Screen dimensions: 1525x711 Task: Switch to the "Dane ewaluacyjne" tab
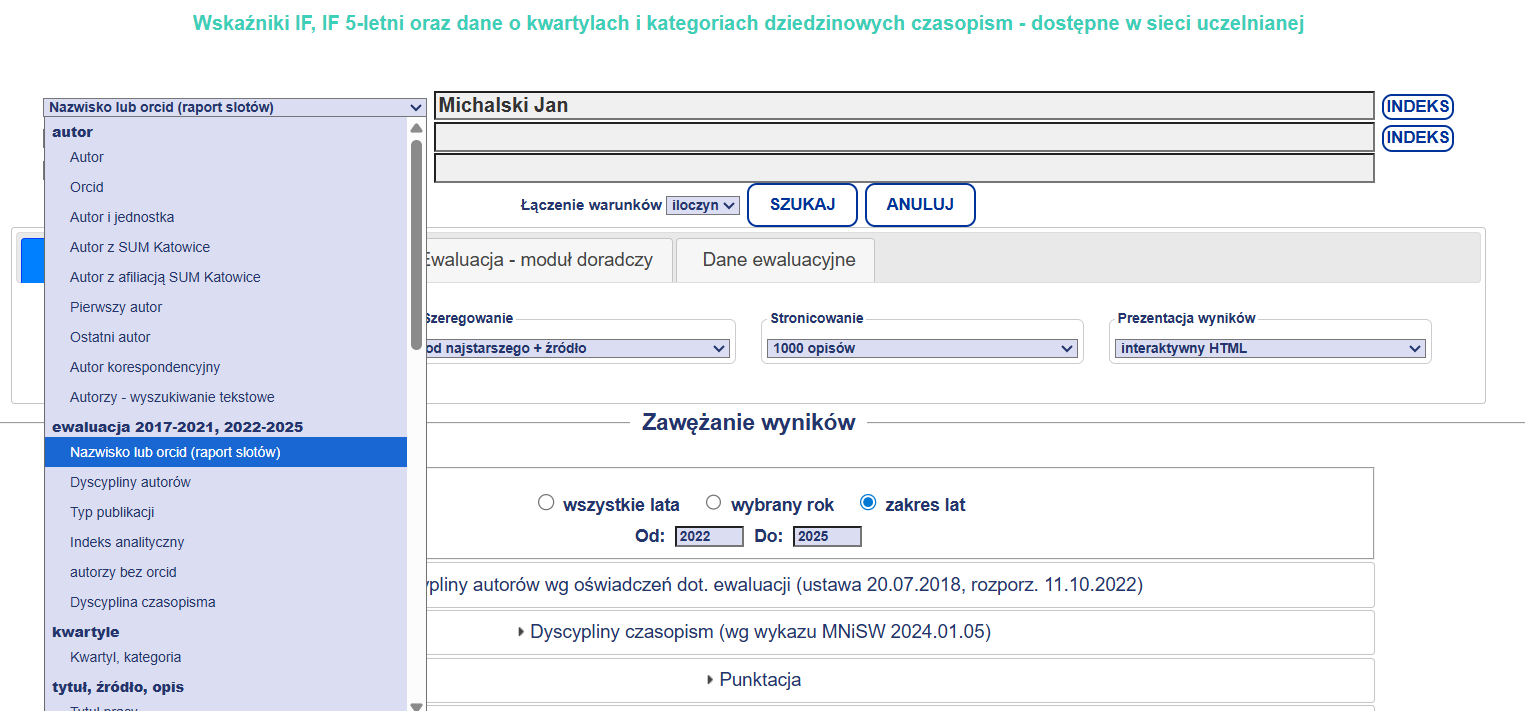(774, 259)
